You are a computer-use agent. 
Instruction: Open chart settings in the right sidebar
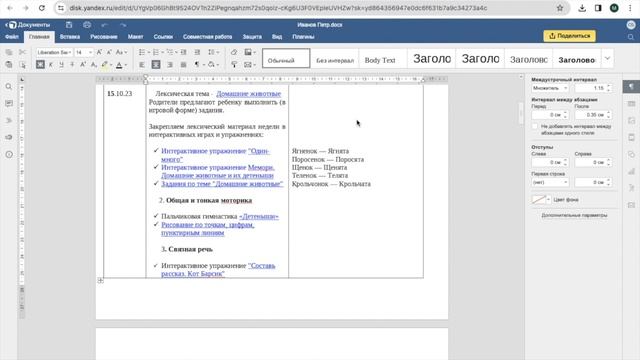pyautogui.click(x=631, y=171)
